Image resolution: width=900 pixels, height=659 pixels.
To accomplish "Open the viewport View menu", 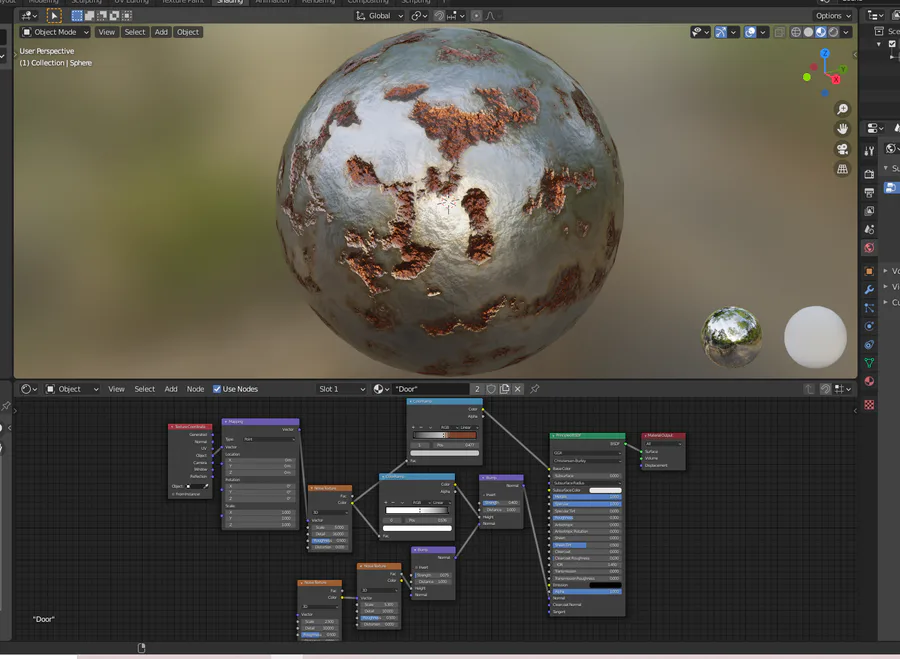I will (106, 32).
